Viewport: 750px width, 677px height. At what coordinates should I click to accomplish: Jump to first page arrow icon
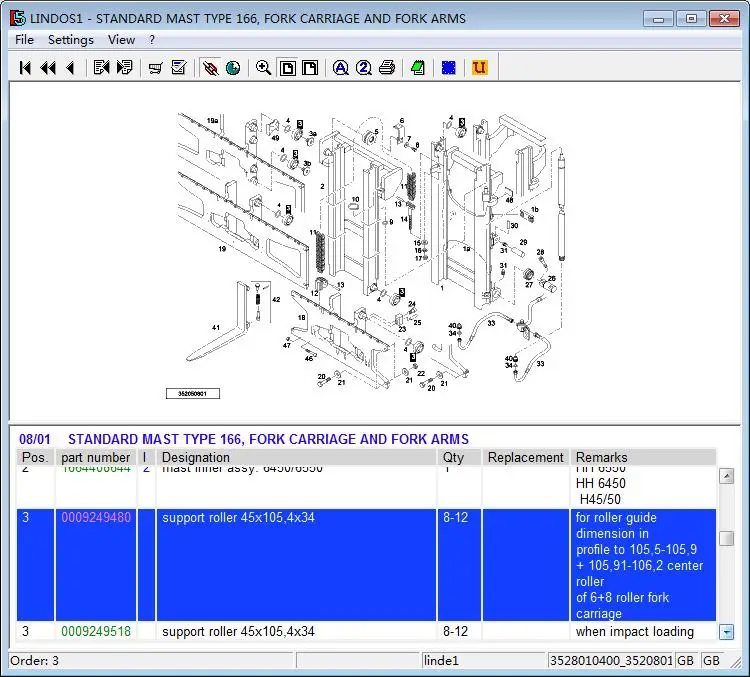click(x=25, y=68)
